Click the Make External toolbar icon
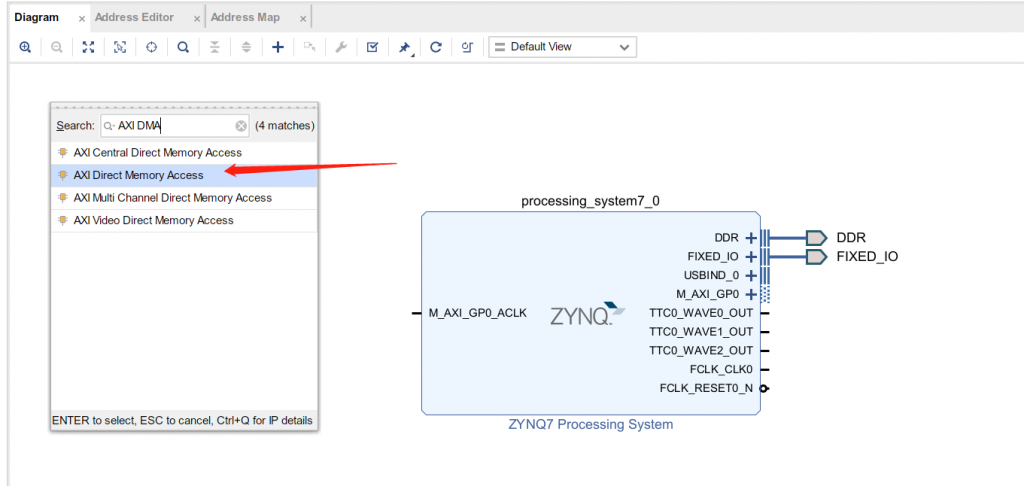Viewport: 1024px width, 486px height. (x=310, y=47)
